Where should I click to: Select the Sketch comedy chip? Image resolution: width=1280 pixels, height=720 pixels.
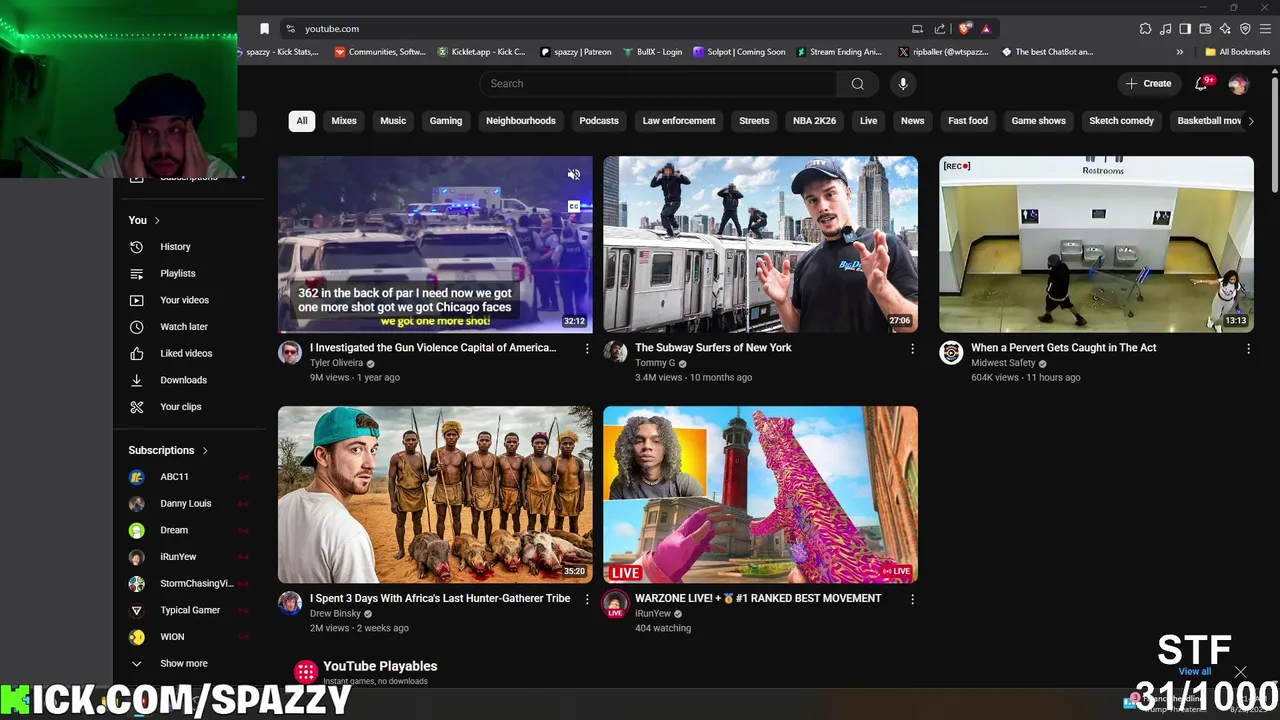tap(1121, 121)
